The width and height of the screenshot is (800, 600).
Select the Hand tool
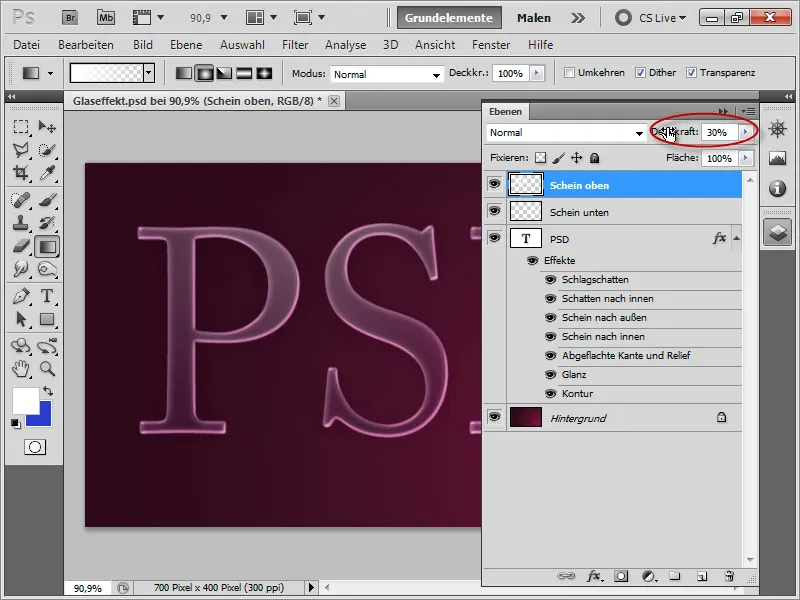tap(21, 368)
